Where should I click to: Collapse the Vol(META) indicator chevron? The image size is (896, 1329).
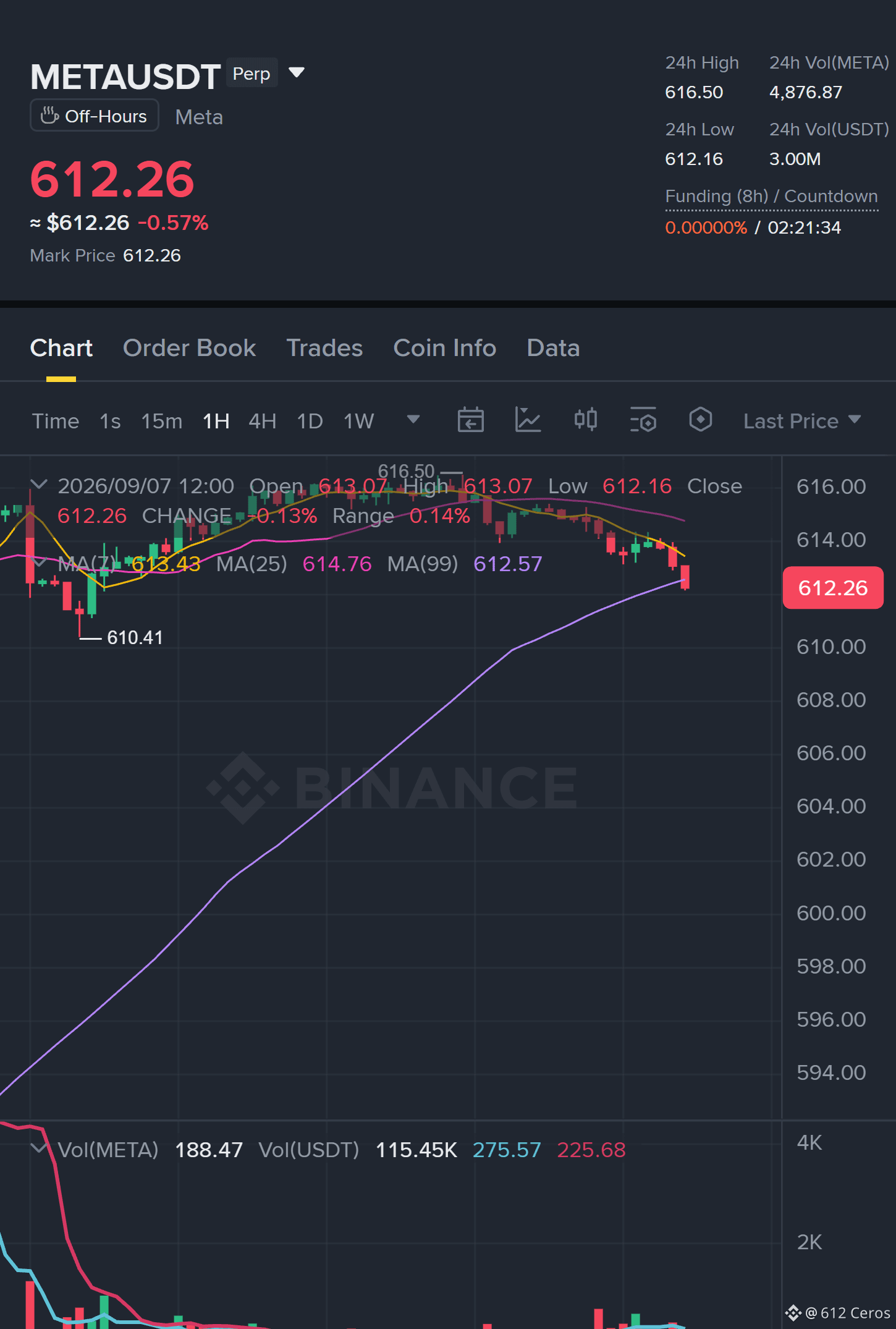point(39,1149)
